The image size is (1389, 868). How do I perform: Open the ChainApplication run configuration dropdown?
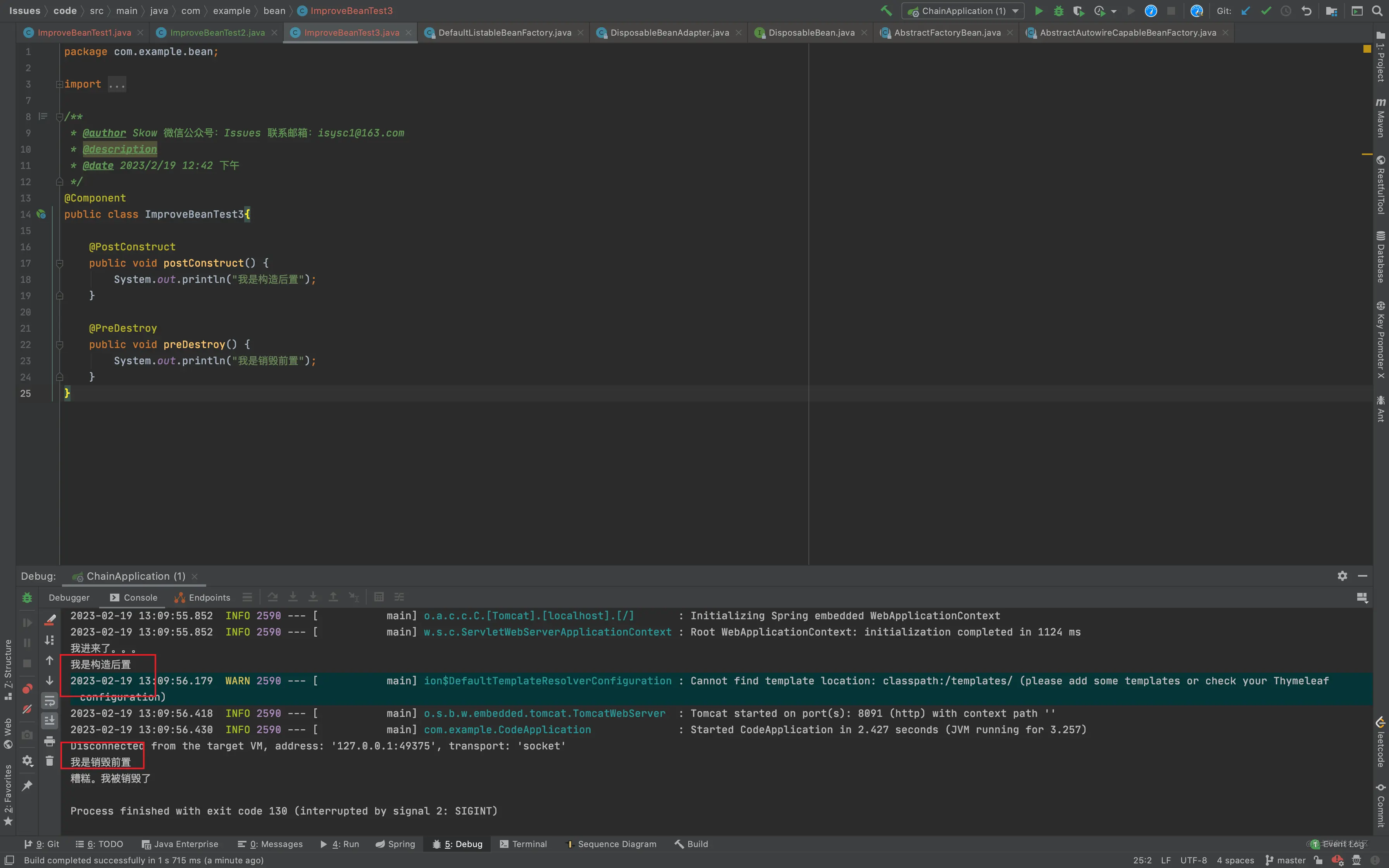tap(963, 11)
